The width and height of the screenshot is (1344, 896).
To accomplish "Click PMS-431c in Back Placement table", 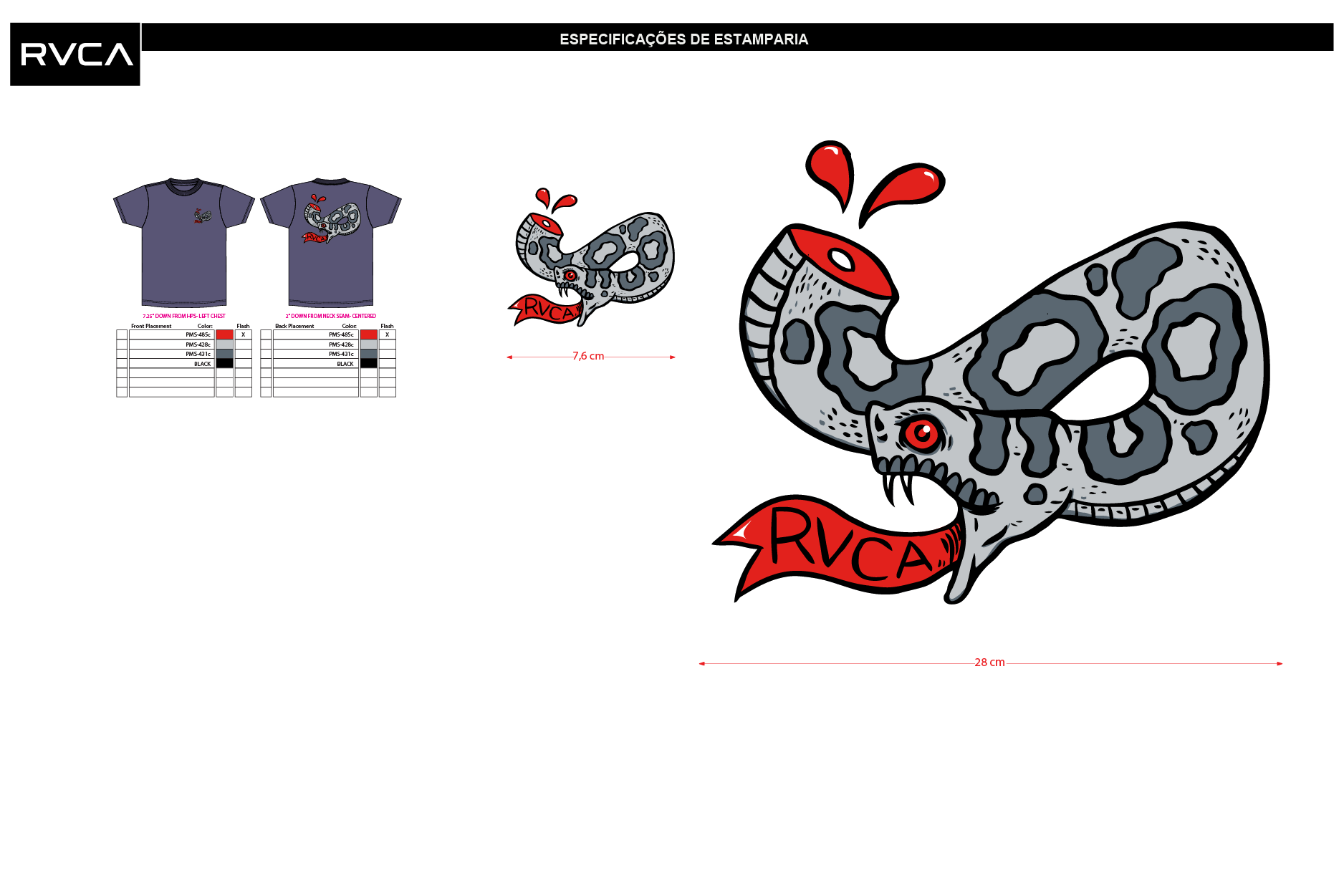I will [341, 354].
